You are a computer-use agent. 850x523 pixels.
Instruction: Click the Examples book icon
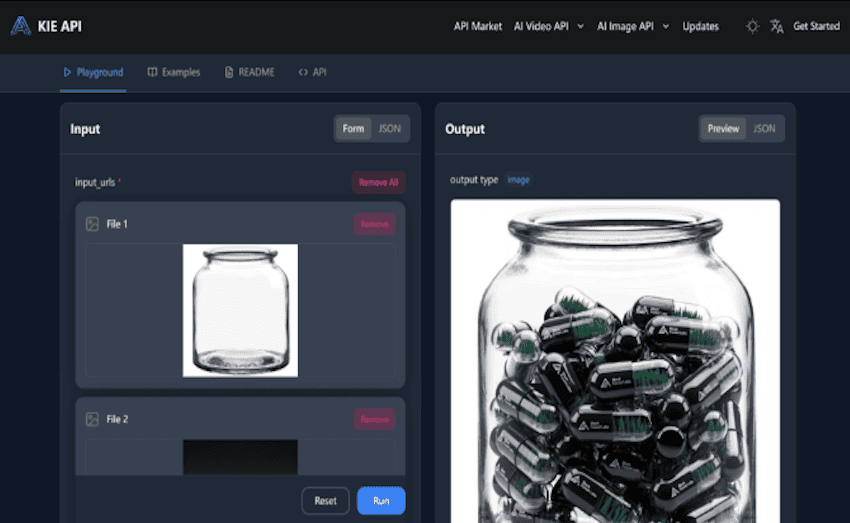(152, 72)
